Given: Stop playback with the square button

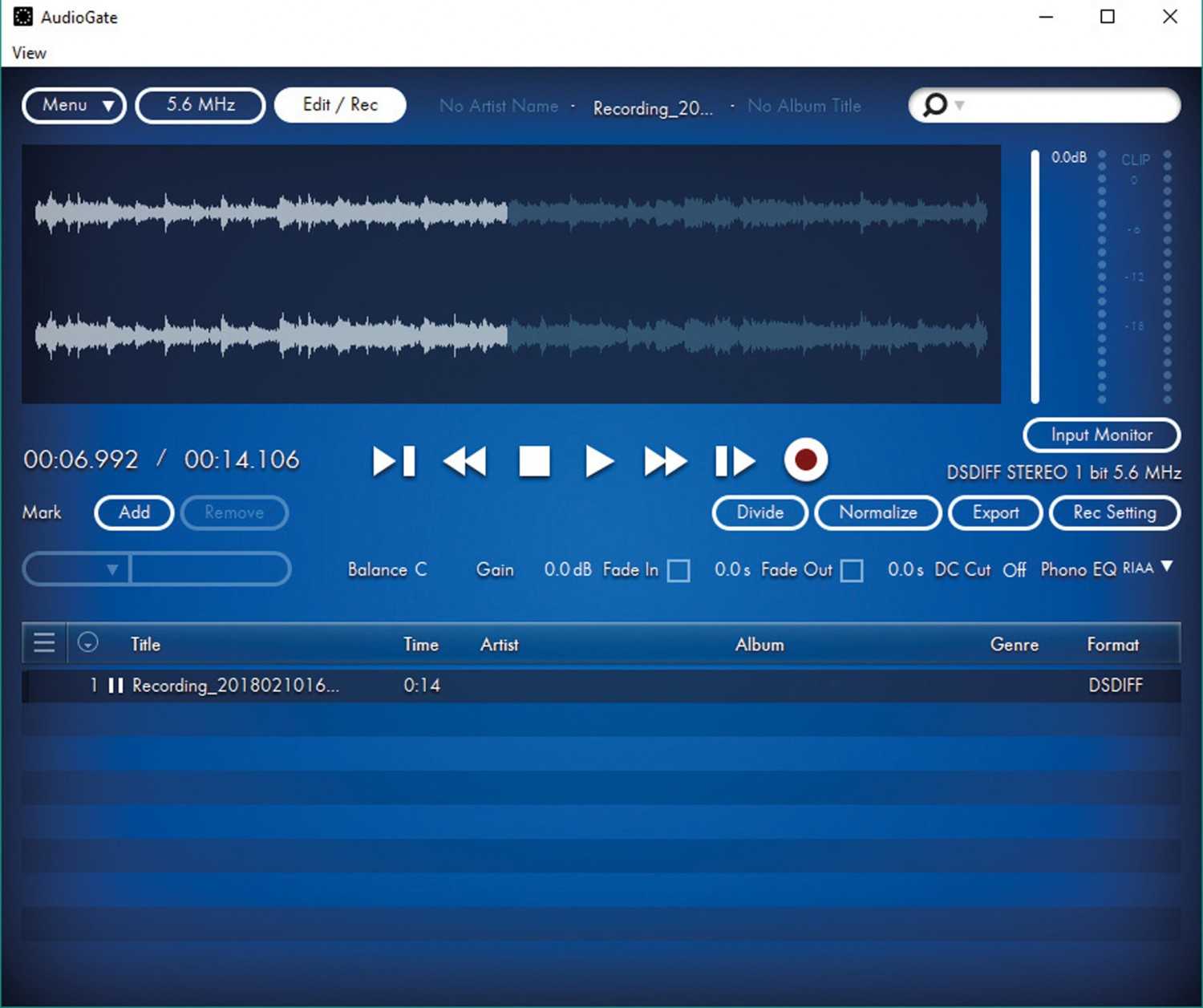Looking at the screenshot, I should click(x=534, y=462).
